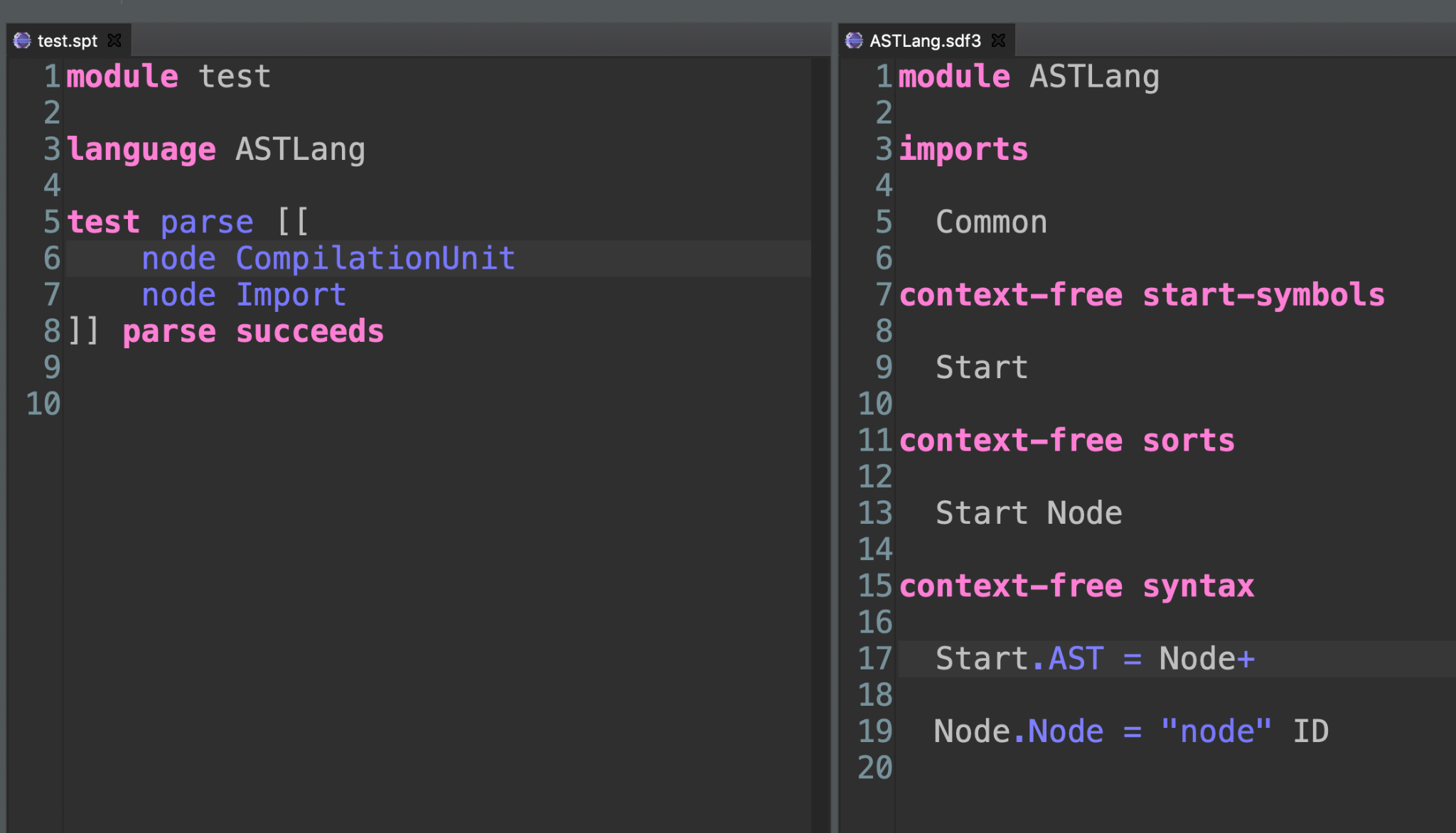Click 'context-free syntax' section keyword

[1076, 586]
